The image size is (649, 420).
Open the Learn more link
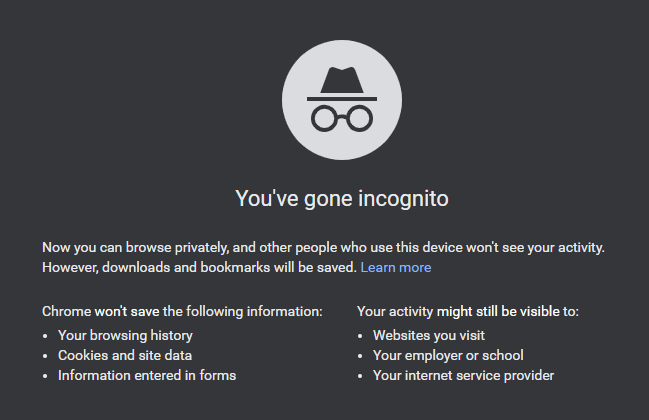click(396, 268)
